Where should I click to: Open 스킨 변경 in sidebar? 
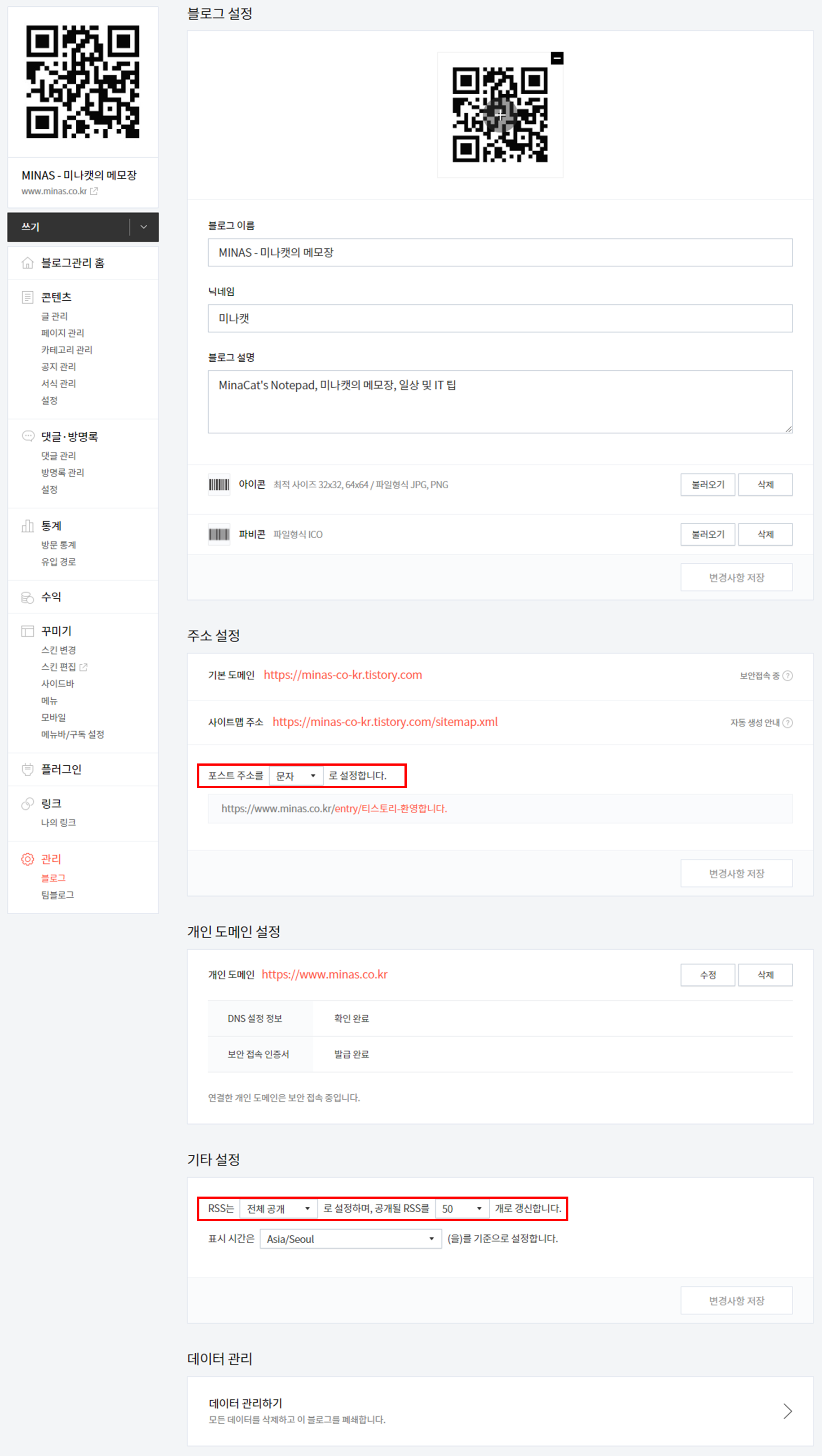(58, 650)
